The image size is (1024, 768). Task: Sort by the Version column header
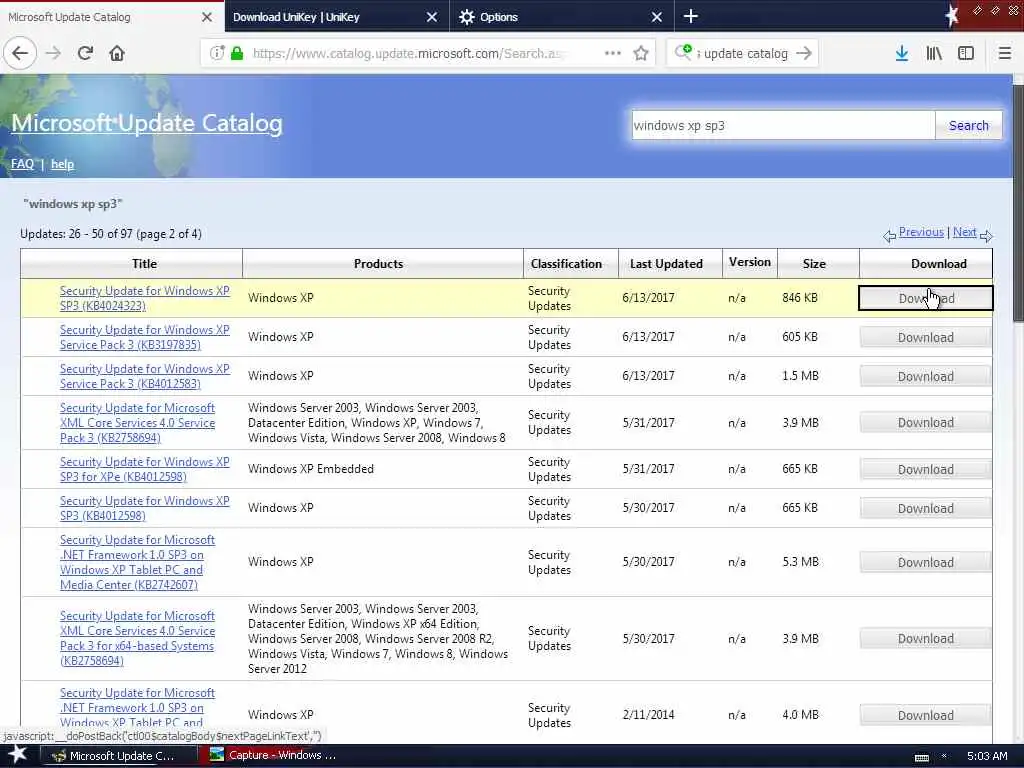(x=750, y=263)
